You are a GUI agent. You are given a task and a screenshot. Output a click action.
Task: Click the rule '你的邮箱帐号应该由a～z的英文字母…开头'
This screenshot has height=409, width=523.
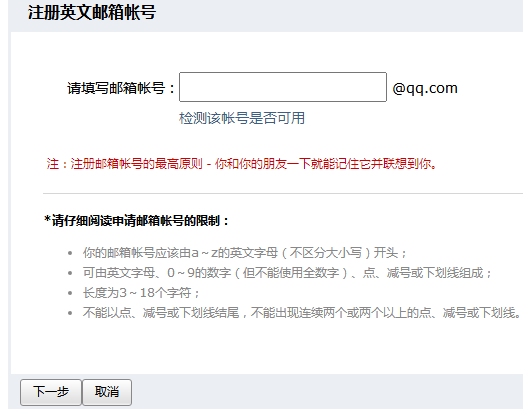click(245, 253)
